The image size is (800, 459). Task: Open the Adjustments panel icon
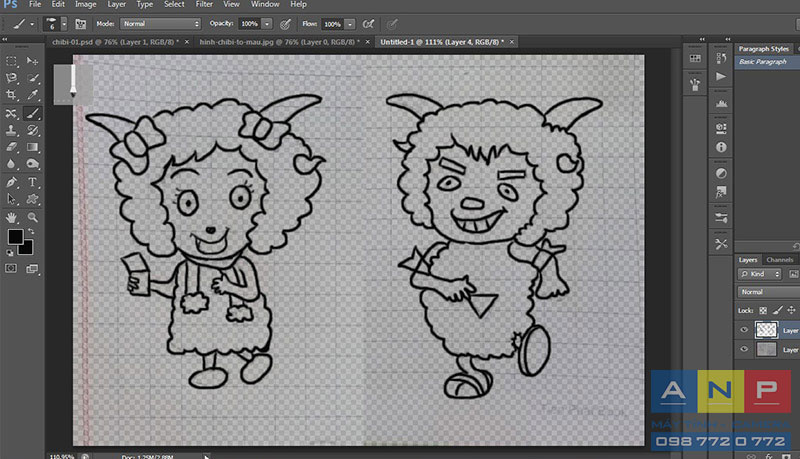click(x=721, y=173)
